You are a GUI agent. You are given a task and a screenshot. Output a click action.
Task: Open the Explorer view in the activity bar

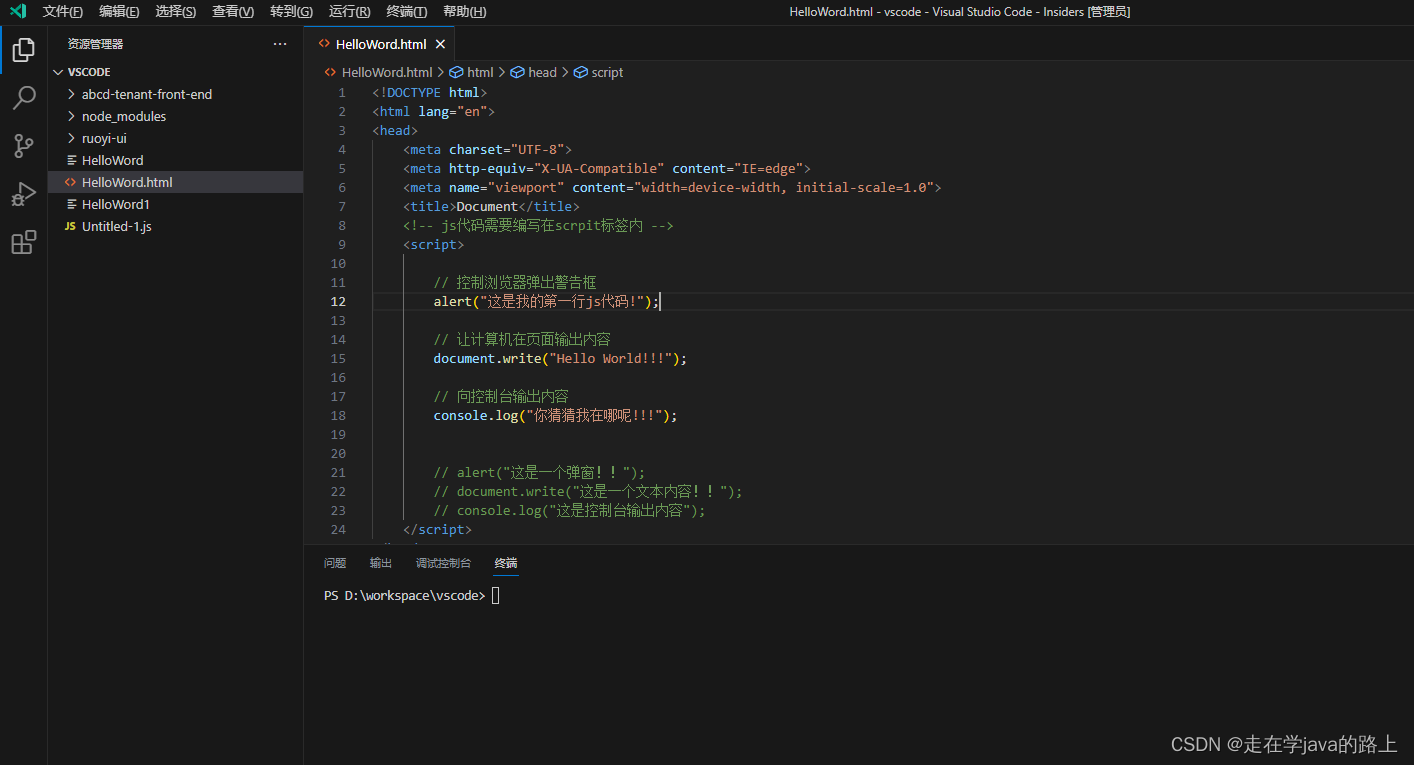(x=23, y=49)
